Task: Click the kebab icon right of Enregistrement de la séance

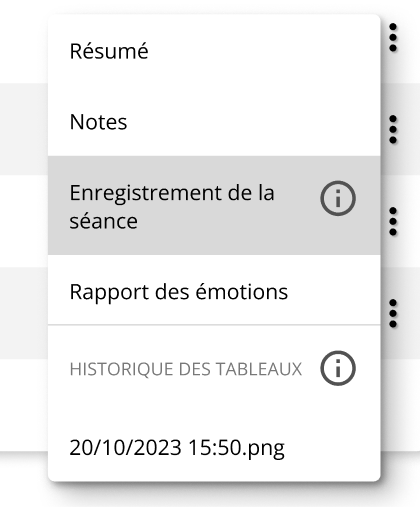Action: point(393,221)
